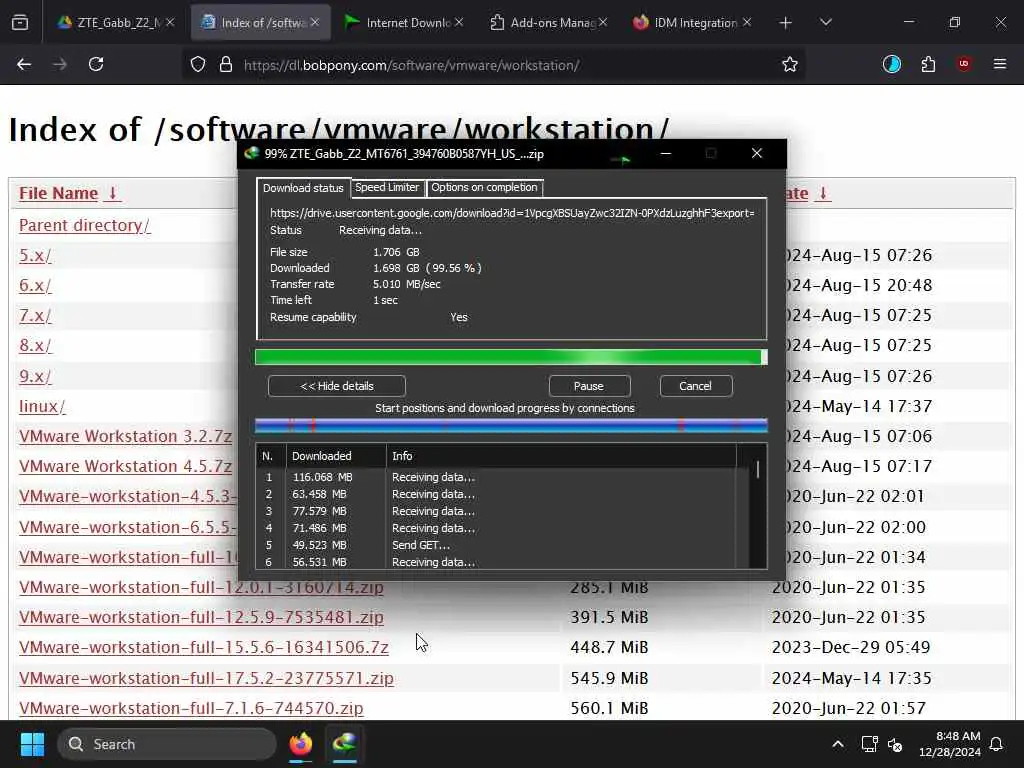
Task: Close the ZTE_Gabb_Z2 tab
Action: pyautogui.click(x=170, y=22)
